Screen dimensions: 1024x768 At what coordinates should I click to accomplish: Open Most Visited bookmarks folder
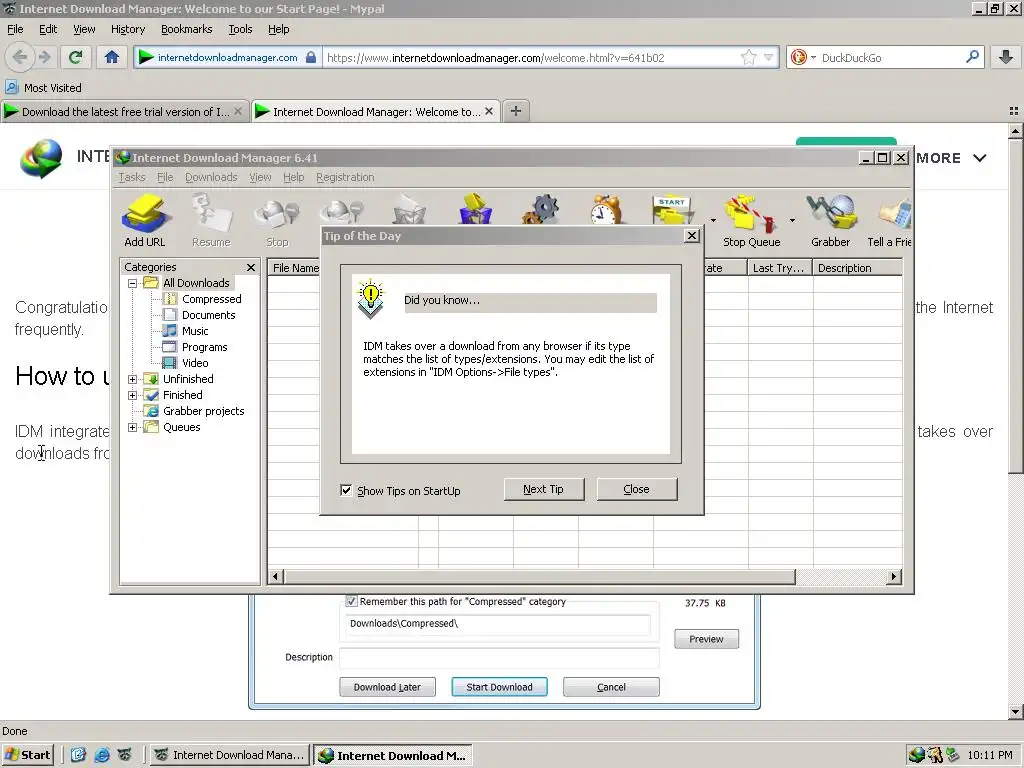tap(44, 88)
